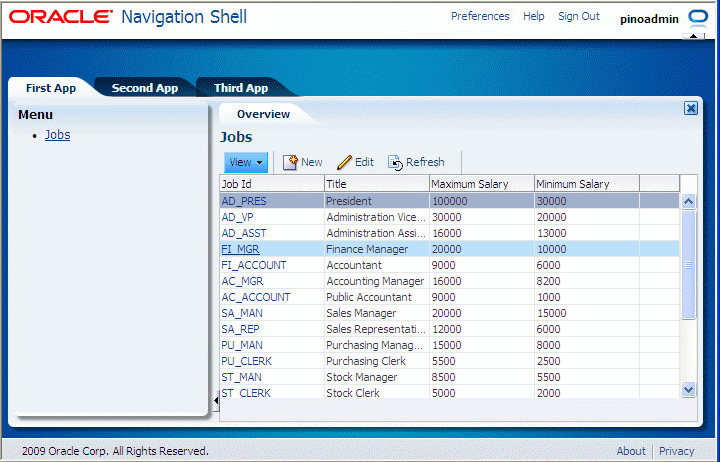Select the PU_MAN job id cell

point(272,345)
